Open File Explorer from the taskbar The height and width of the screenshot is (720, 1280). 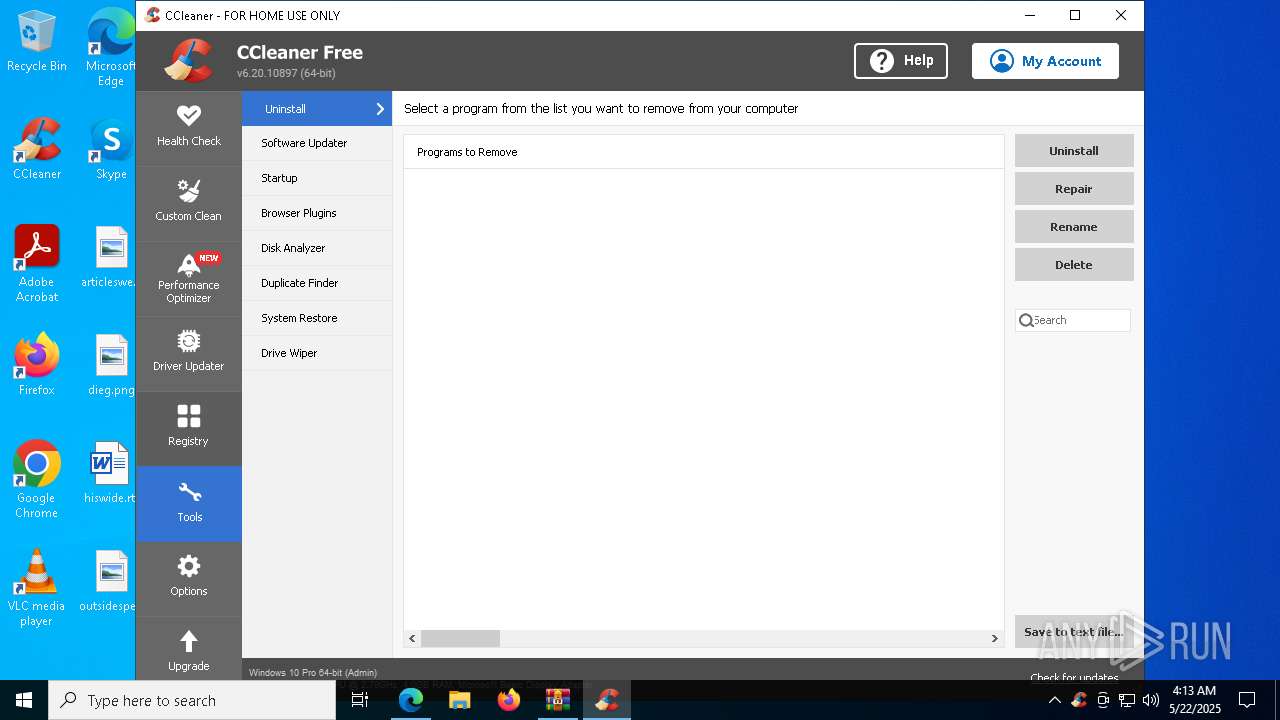pos(460,700)
